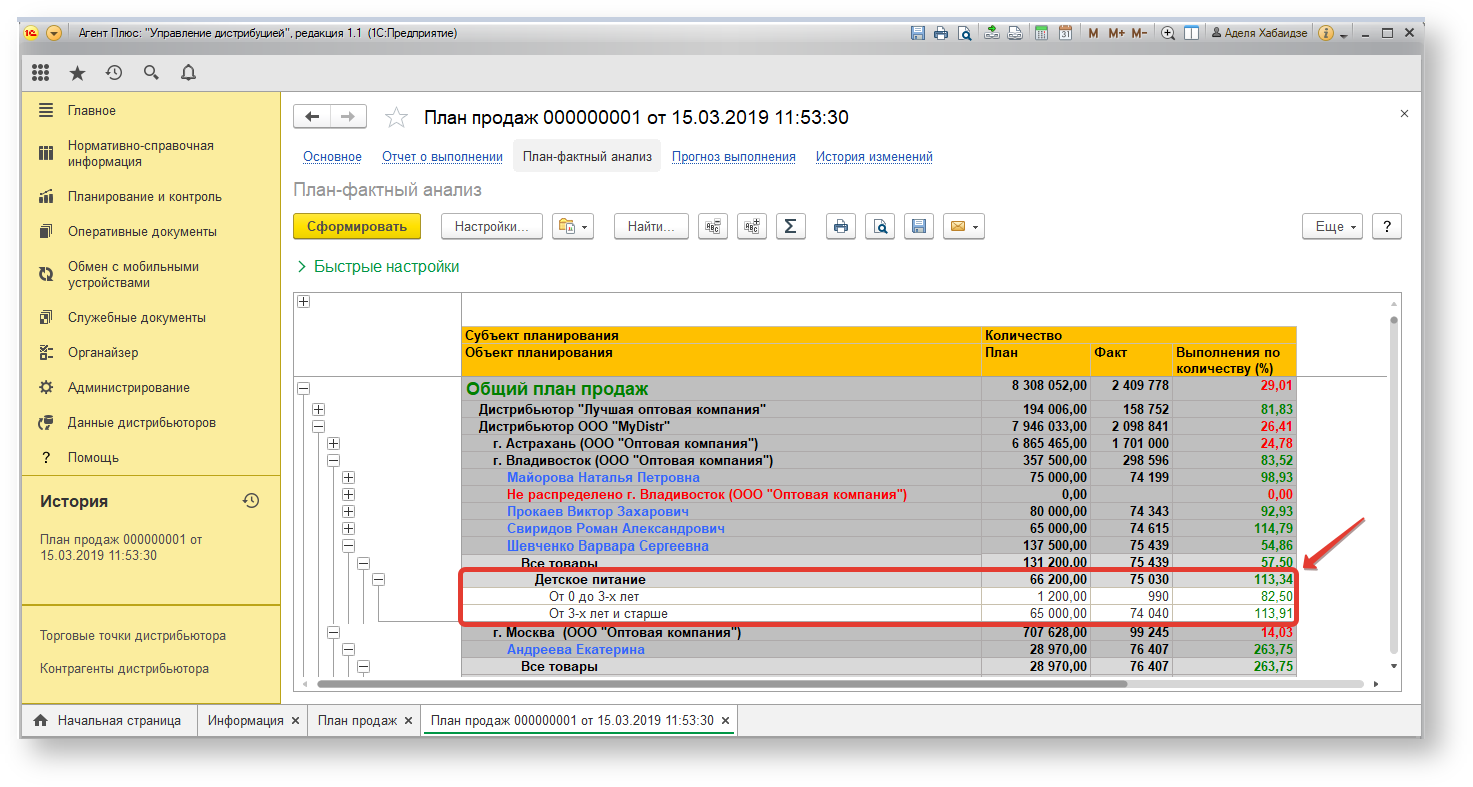
Task: Open the Еще dropdown menu
Action: coord(1332,227)
